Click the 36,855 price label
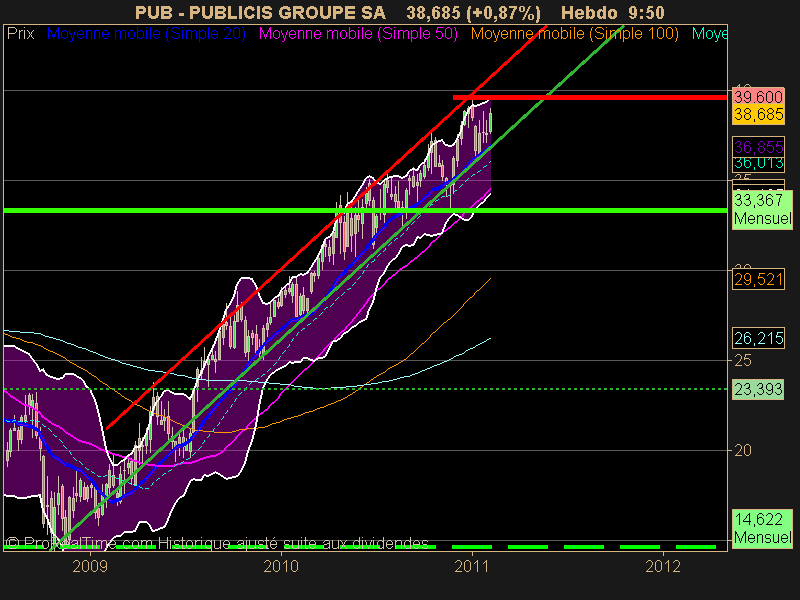The image size is (800, 600). coord(758,146)
